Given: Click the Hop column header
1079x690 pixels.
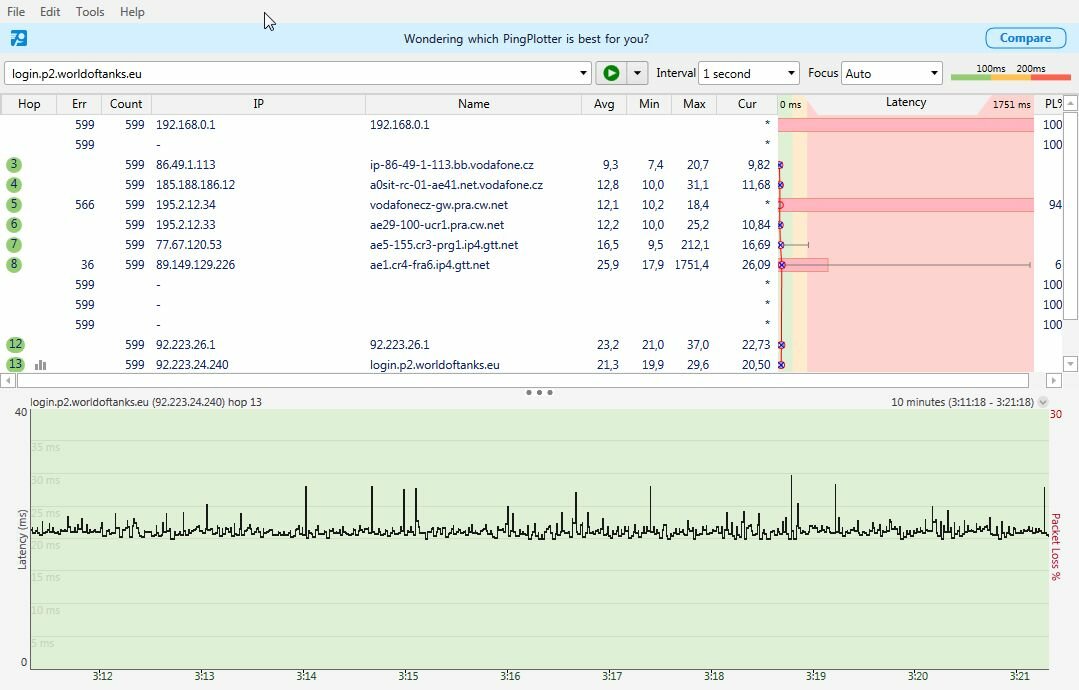Looking at the screenshot, I should [x=29, y=104].
